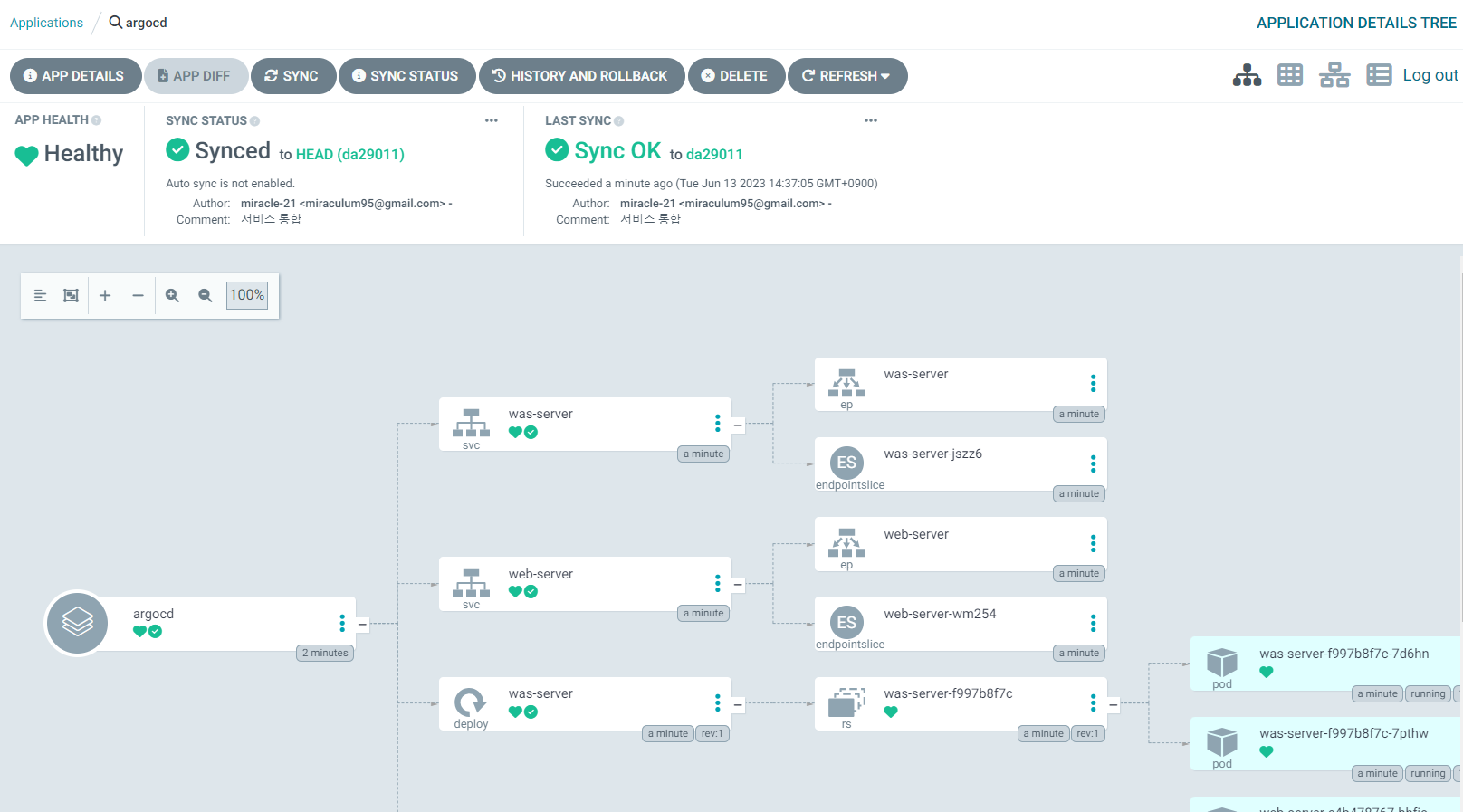Click the LAST SYNC help icon
1463x812 pixels.
[618, 121]
